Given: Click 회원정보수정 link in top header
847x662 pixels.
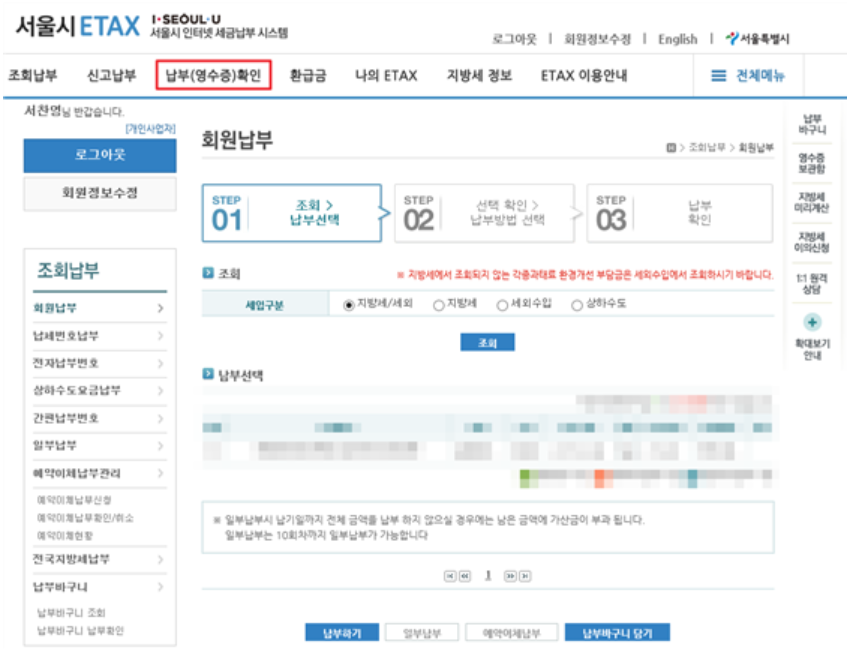Looking at the screenshot, I should (x=597, y=39).
